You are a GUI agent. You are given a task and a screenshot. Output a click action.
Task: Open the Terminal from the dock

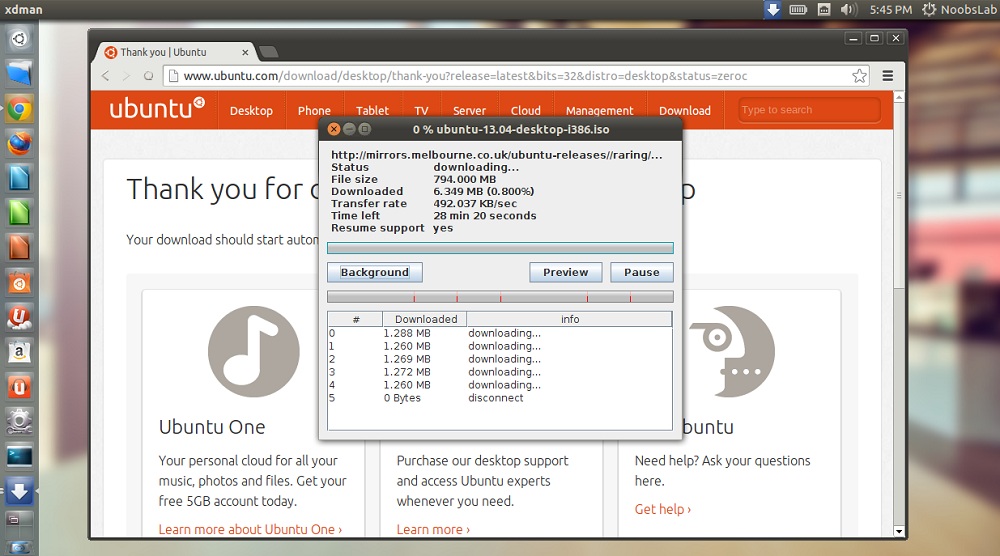click(19, 457)
